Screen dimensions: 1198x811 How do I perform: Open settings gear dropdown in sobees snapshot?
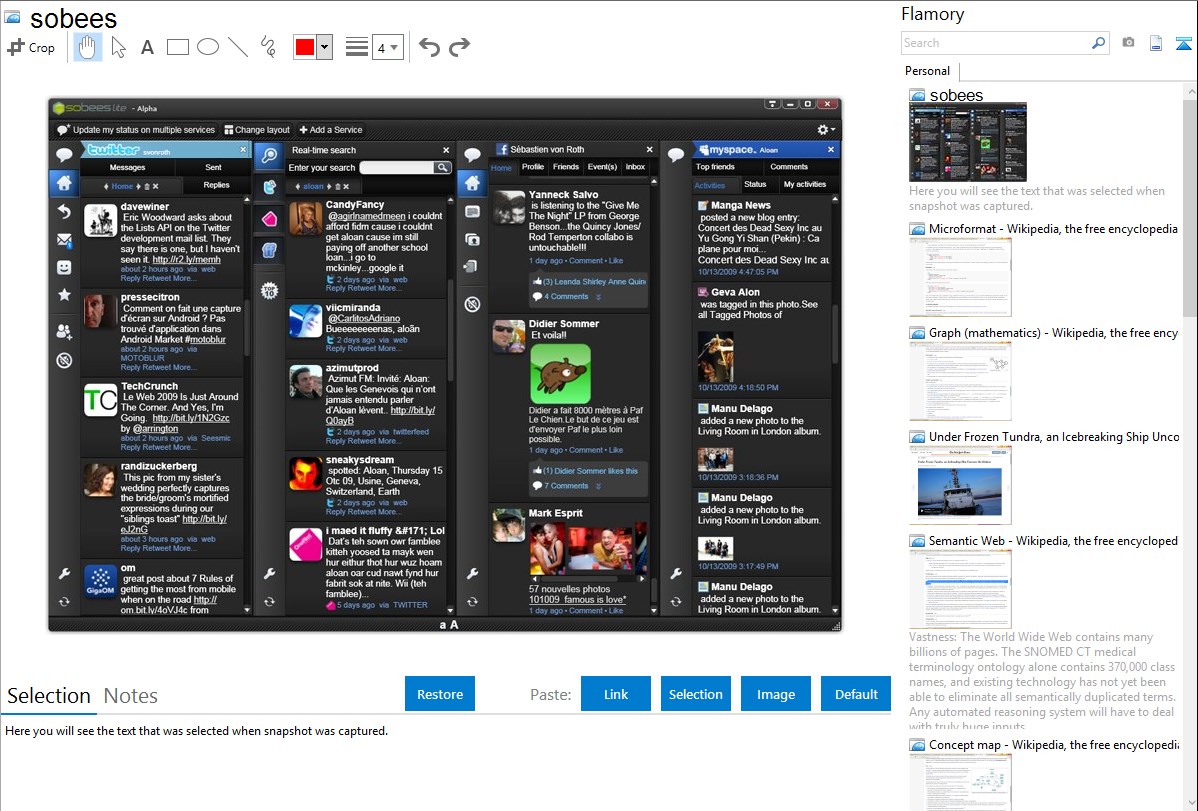pyautogui.click(x=826, y=130)
